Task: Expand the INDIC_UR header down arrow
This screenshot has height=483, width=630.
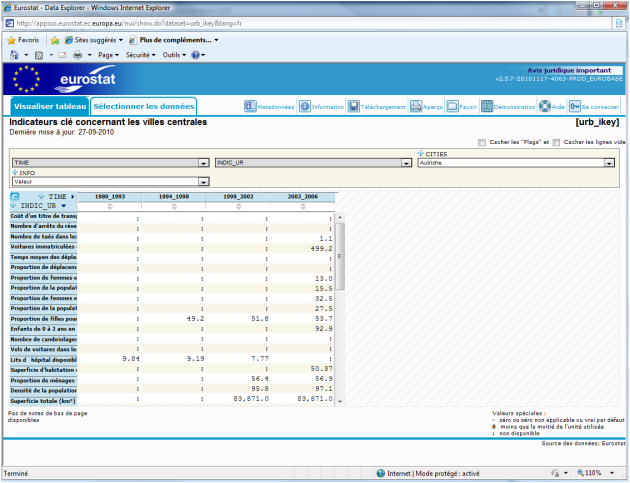Action: (x=63, y=206)
